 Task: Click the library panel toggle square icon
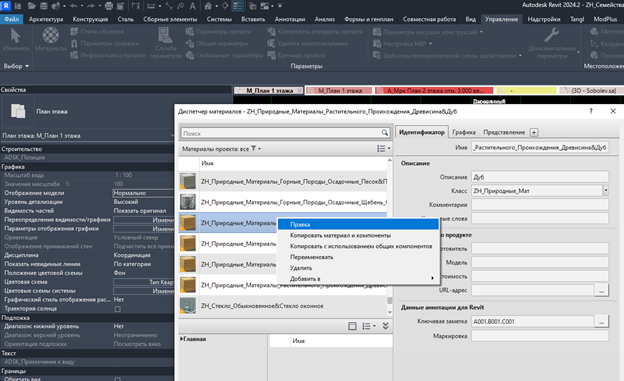pos(352,326)
